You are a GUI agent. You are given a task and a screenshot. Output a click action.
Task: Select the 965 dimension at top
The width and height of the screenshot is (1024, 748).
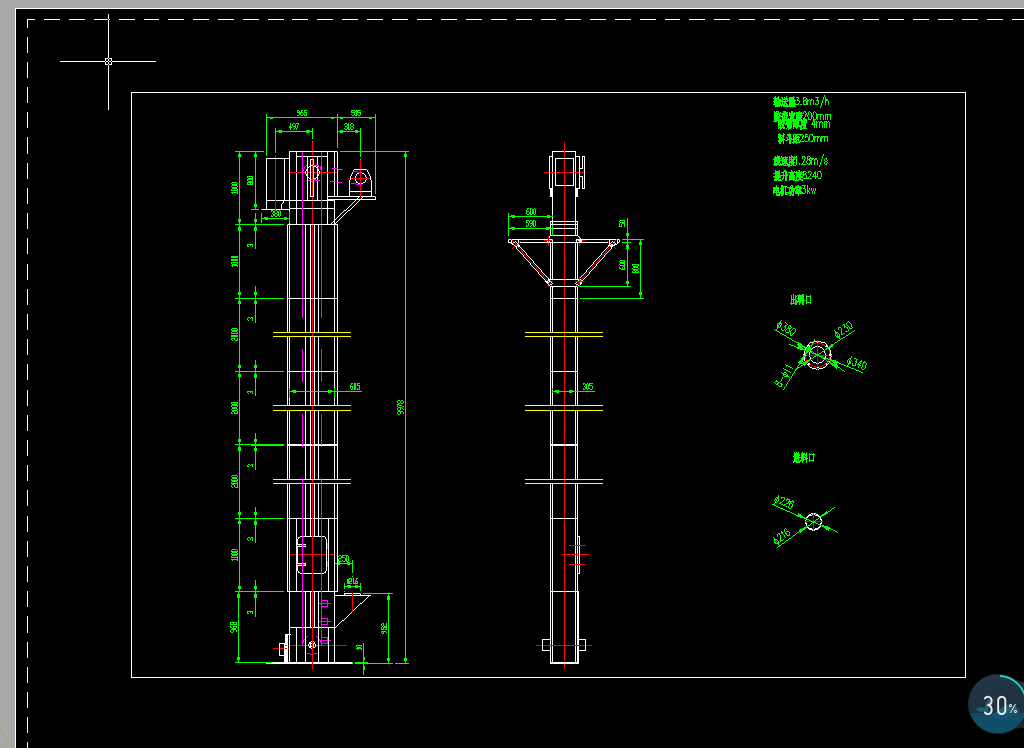tap(302, 113)
